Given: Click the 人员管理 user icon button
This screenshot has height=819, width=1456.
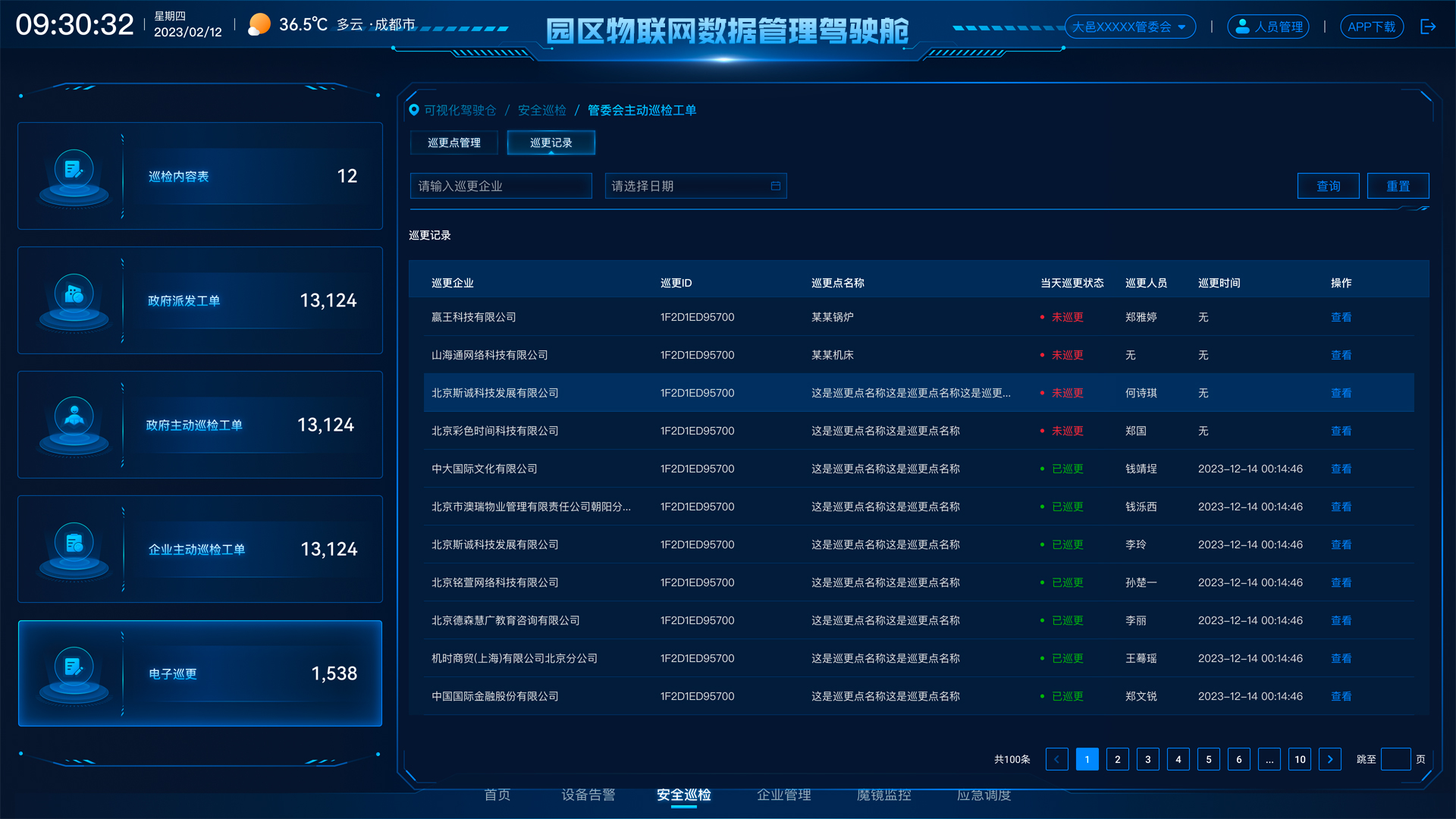Looking at the screenshot, I should click(x=1268, y=27).
